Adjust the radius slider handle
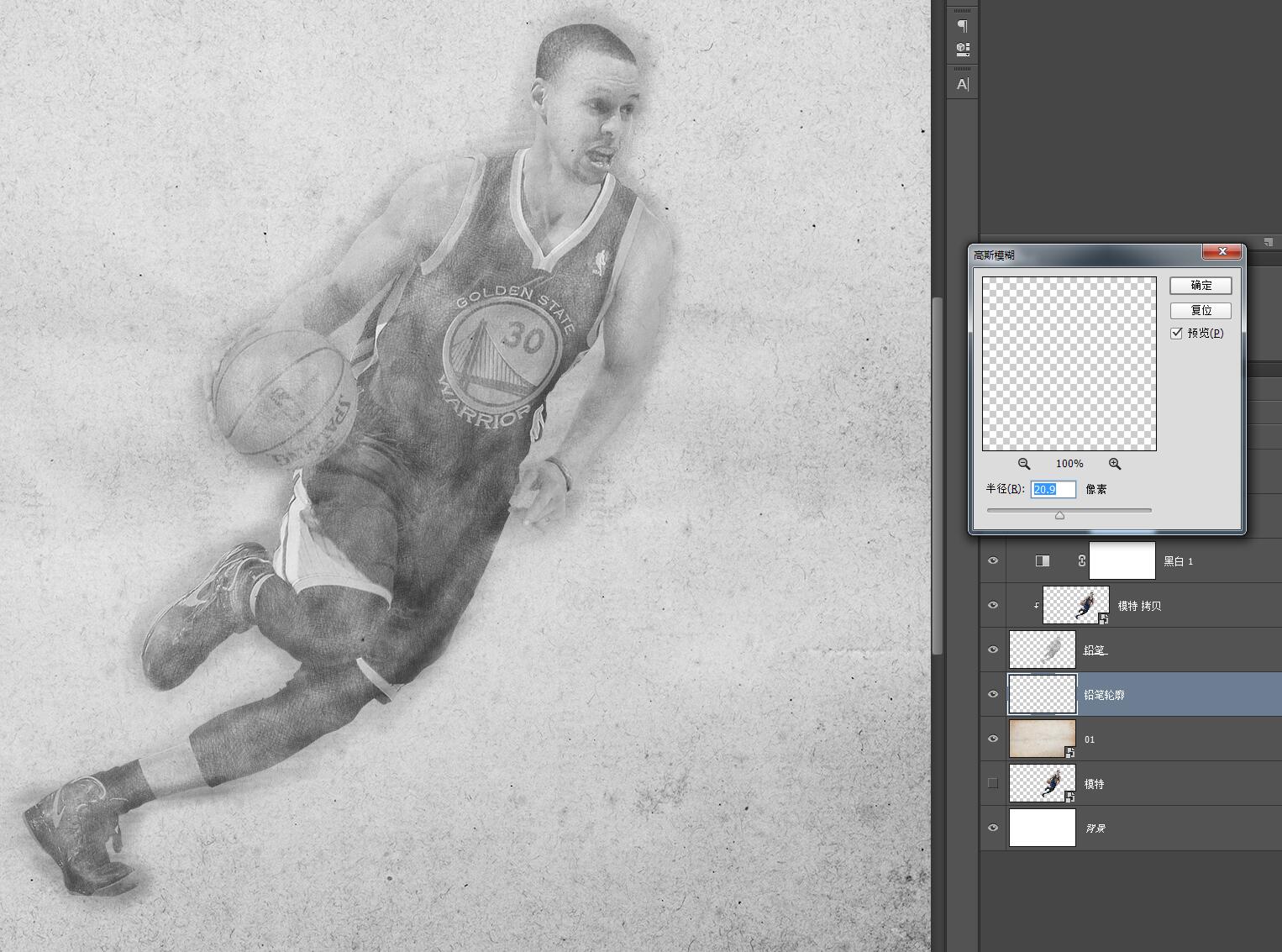The height and width of the screenshot is (952, 1282). 1060,514
